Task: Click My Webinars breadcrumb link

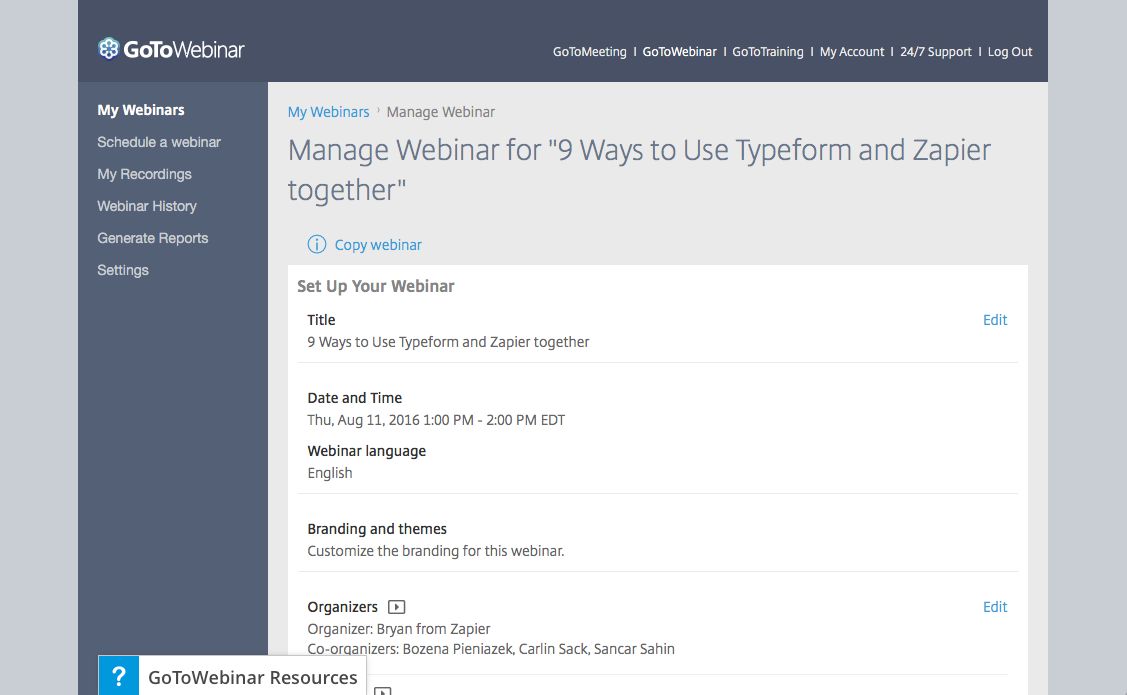Action: click(x=328, y=112)
